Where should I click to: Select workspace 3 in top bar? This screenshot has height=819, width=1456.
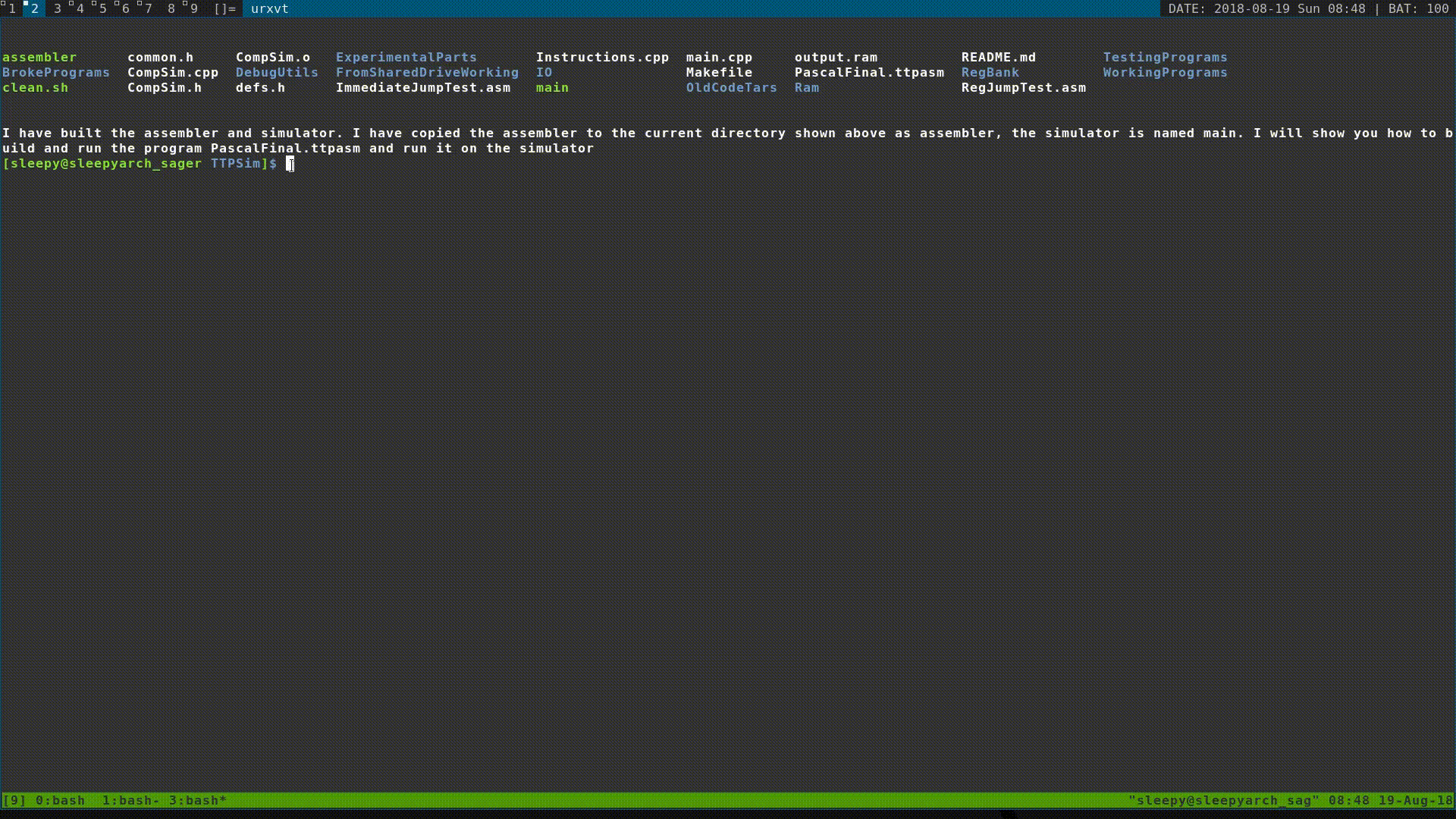57,8
